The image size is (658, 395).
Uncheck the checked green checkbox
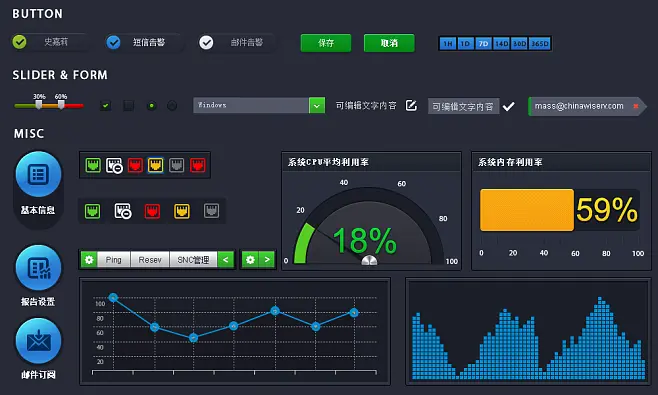106,106
